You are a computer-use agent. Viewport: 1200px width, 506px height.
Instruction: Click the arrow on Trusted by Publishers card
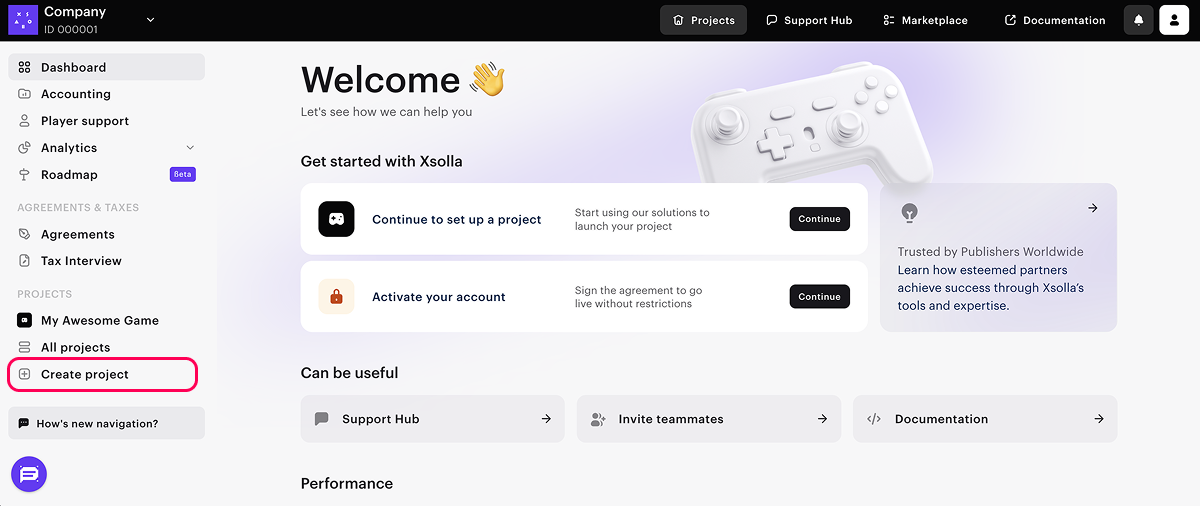(x=1093, y=208)
